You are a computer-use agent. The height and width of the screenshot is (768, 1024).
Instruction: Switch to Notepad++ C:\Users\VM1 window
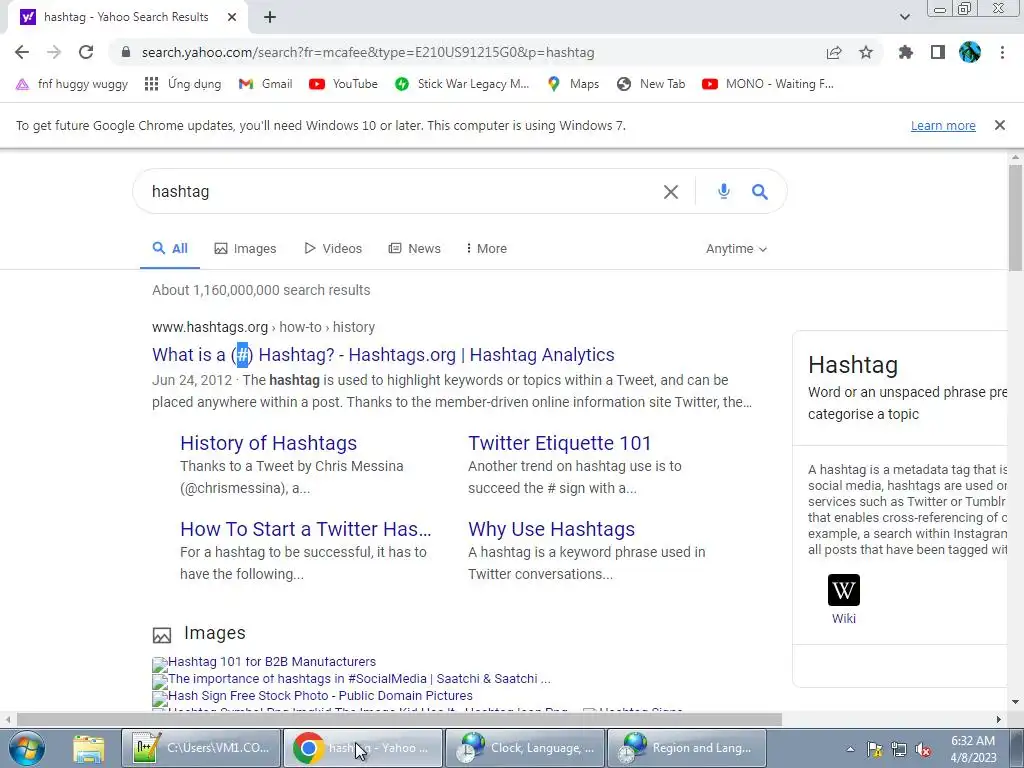point(200,748)
